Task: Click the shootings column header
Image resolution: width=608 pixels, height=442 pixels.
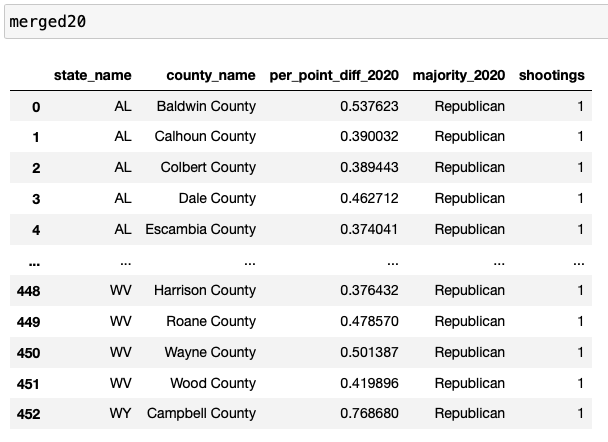Action: 551,75
